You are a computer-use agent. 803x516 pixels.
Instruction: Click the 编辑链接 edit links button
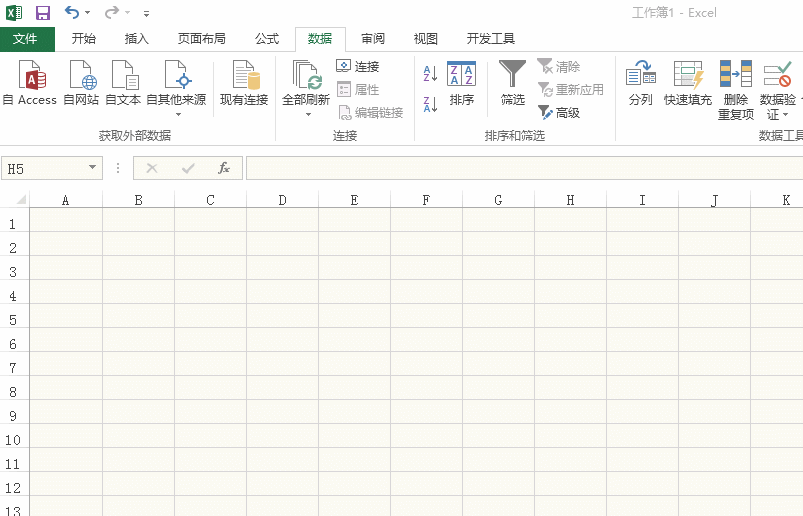pos(371,113)
